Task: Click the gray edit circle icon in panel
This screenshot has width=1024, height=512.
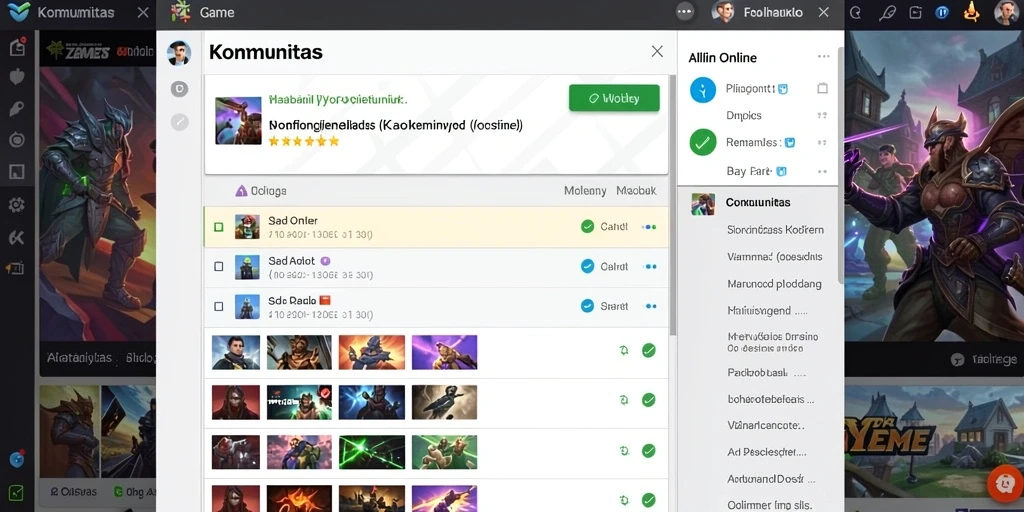Action: pos(179,121)
